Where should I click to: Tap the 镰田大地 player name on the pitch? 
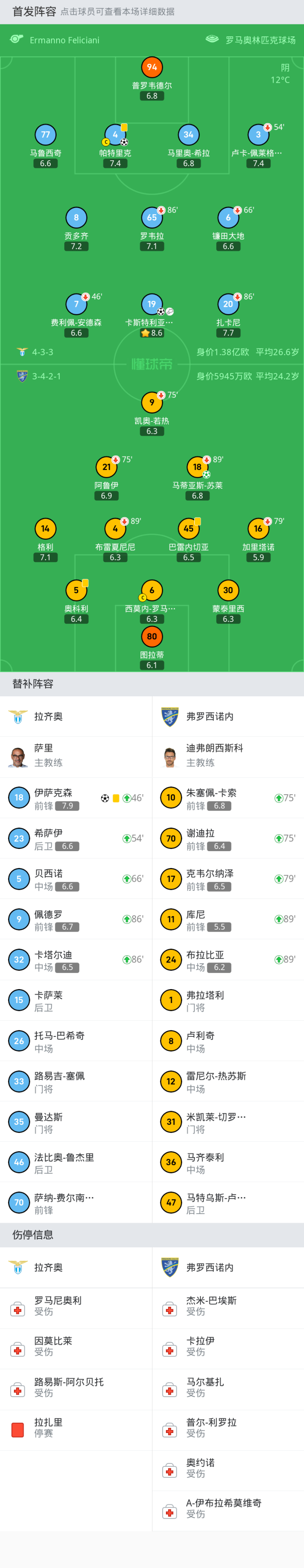(x=228, y=236)
